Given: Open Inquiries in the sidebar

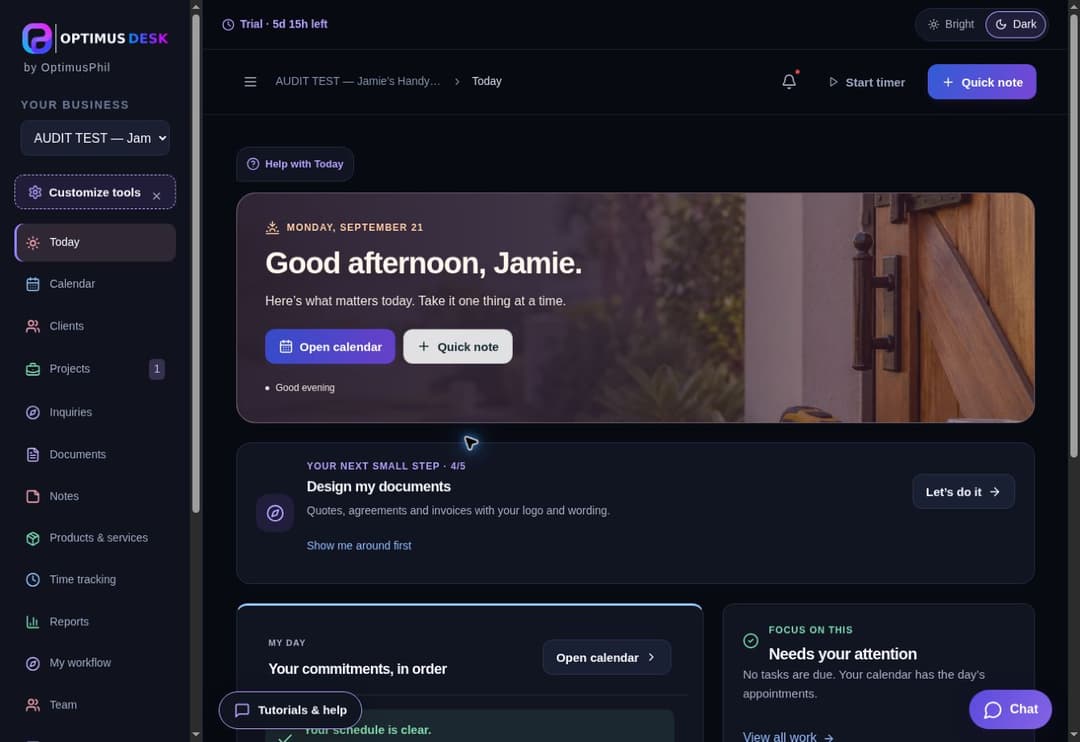Looking at the screenshot, I should pyautogui.click(x=95, y=412).
